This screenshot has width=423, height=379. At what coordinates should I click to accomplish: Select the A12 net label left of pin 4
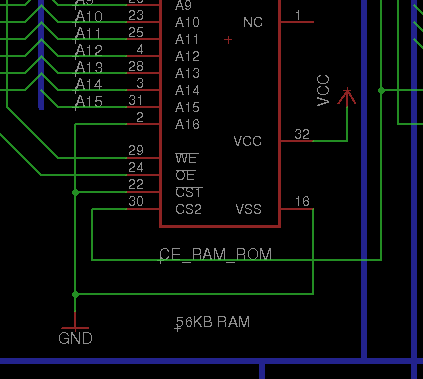click(x=89, y=50)
